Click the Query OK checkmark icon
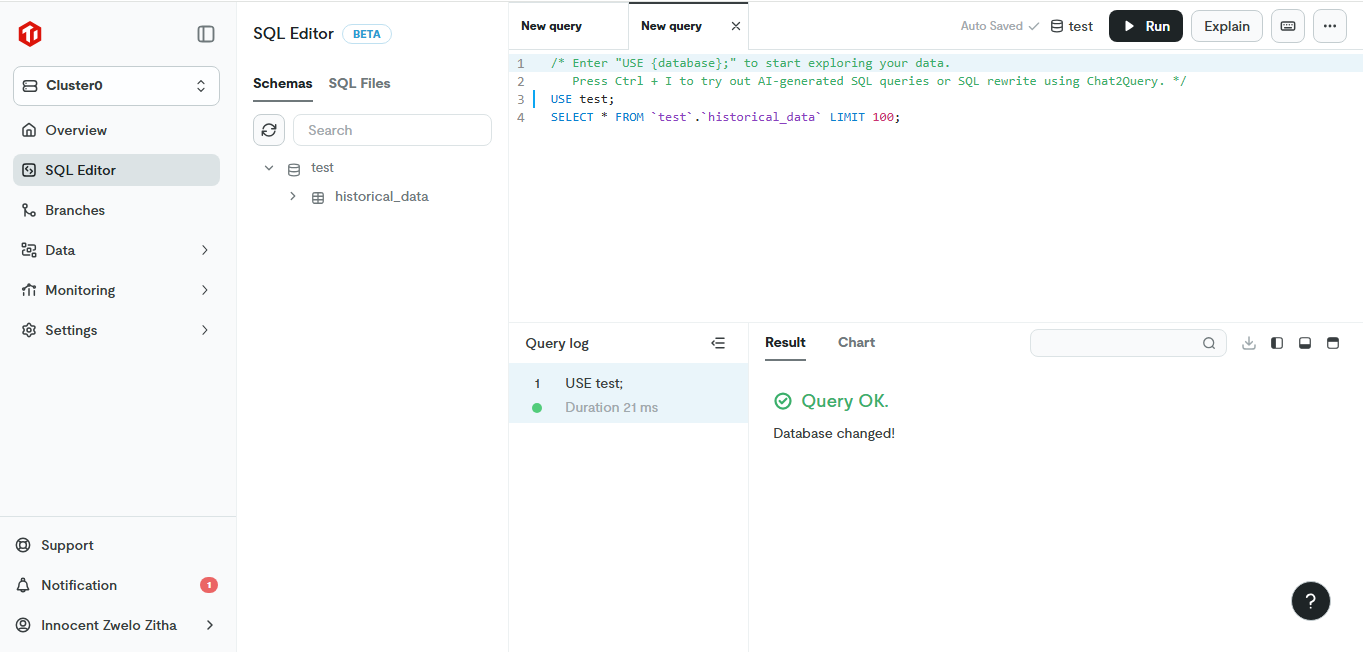This screenshot has height=652, width=1363. (x=783, y=401)
